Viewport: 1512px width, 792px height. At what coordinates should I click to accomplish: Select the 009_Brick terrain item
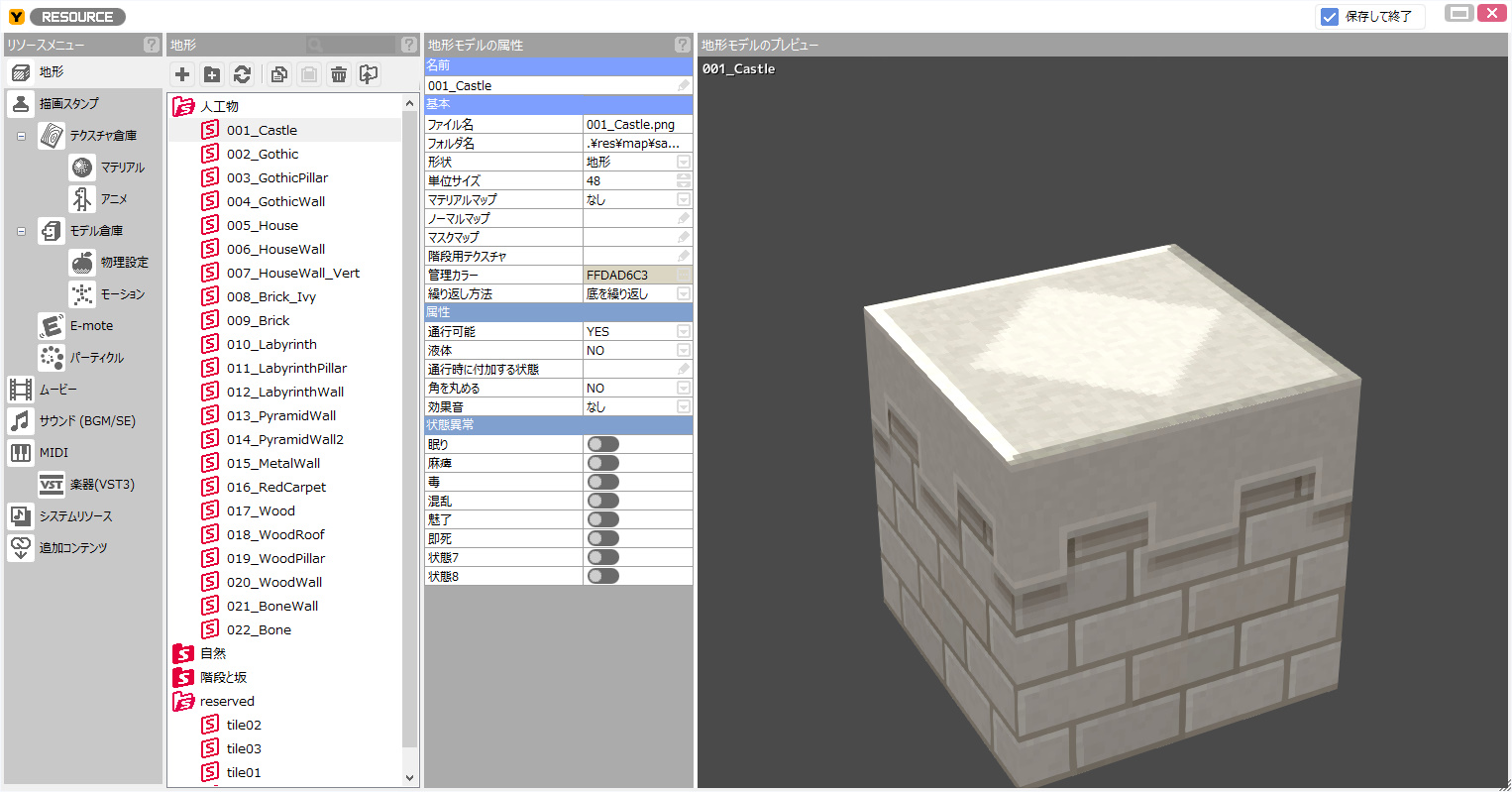(258, 321)
